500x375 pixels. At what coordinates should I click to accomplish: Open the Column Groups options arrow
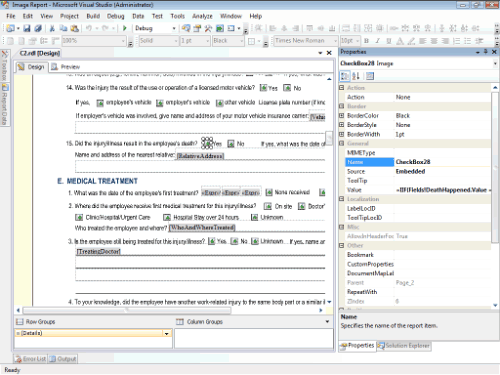(x=327, y=322)
